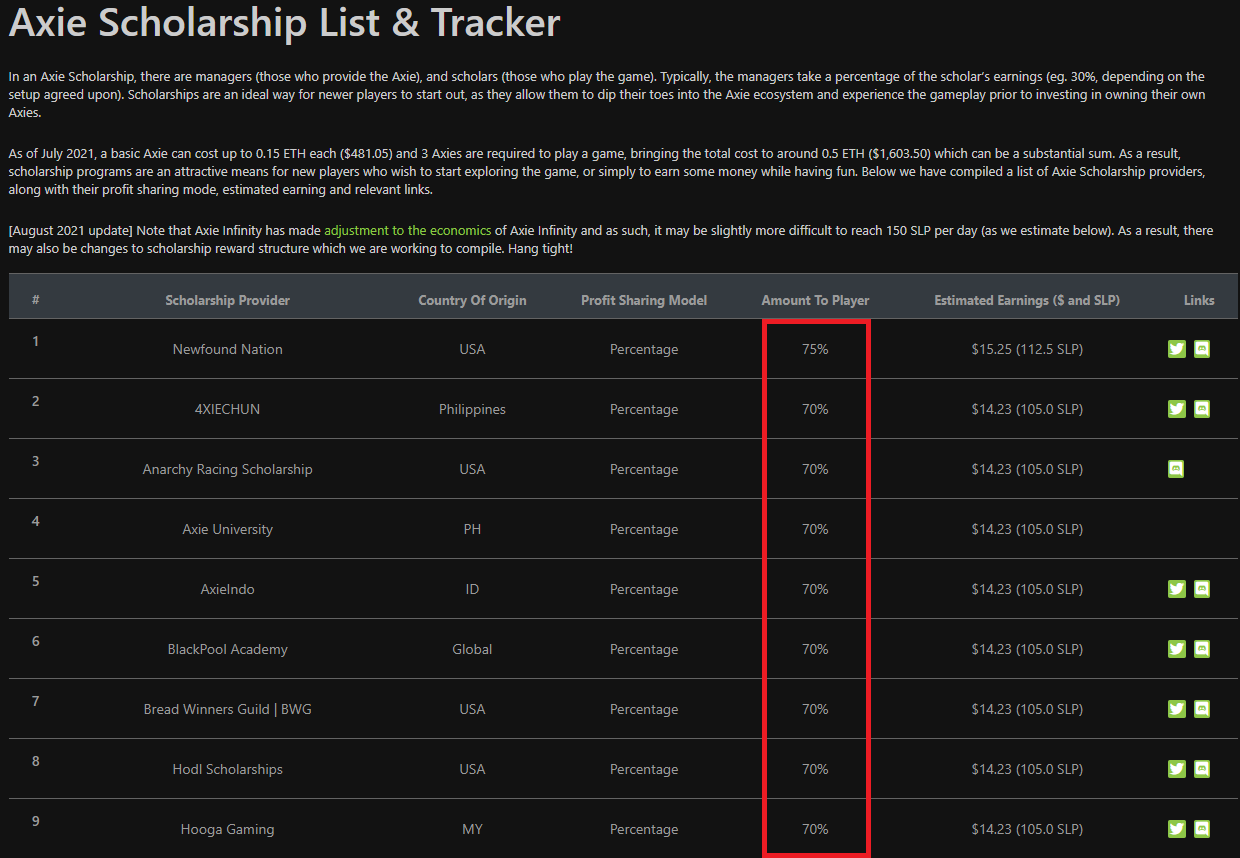Open AxieIndo's Discord icon
The width and height of the screenshot is (1240, 858).
1202,589
